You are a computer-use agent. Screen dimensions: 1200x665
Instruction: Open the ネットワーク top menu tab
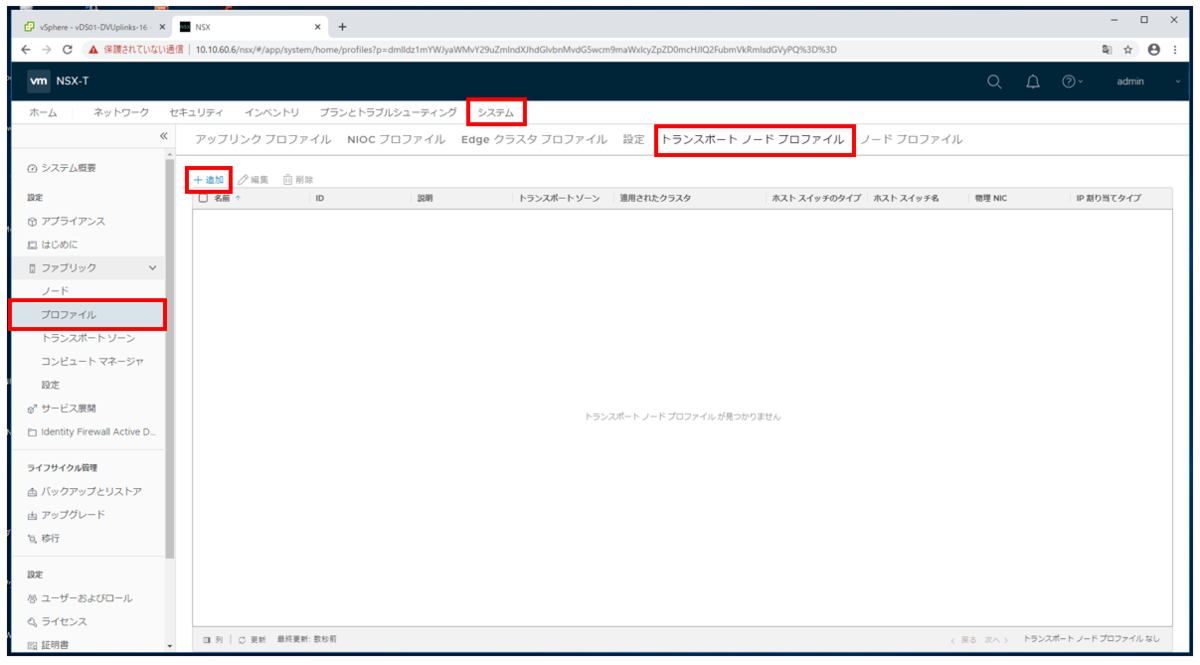121,113
